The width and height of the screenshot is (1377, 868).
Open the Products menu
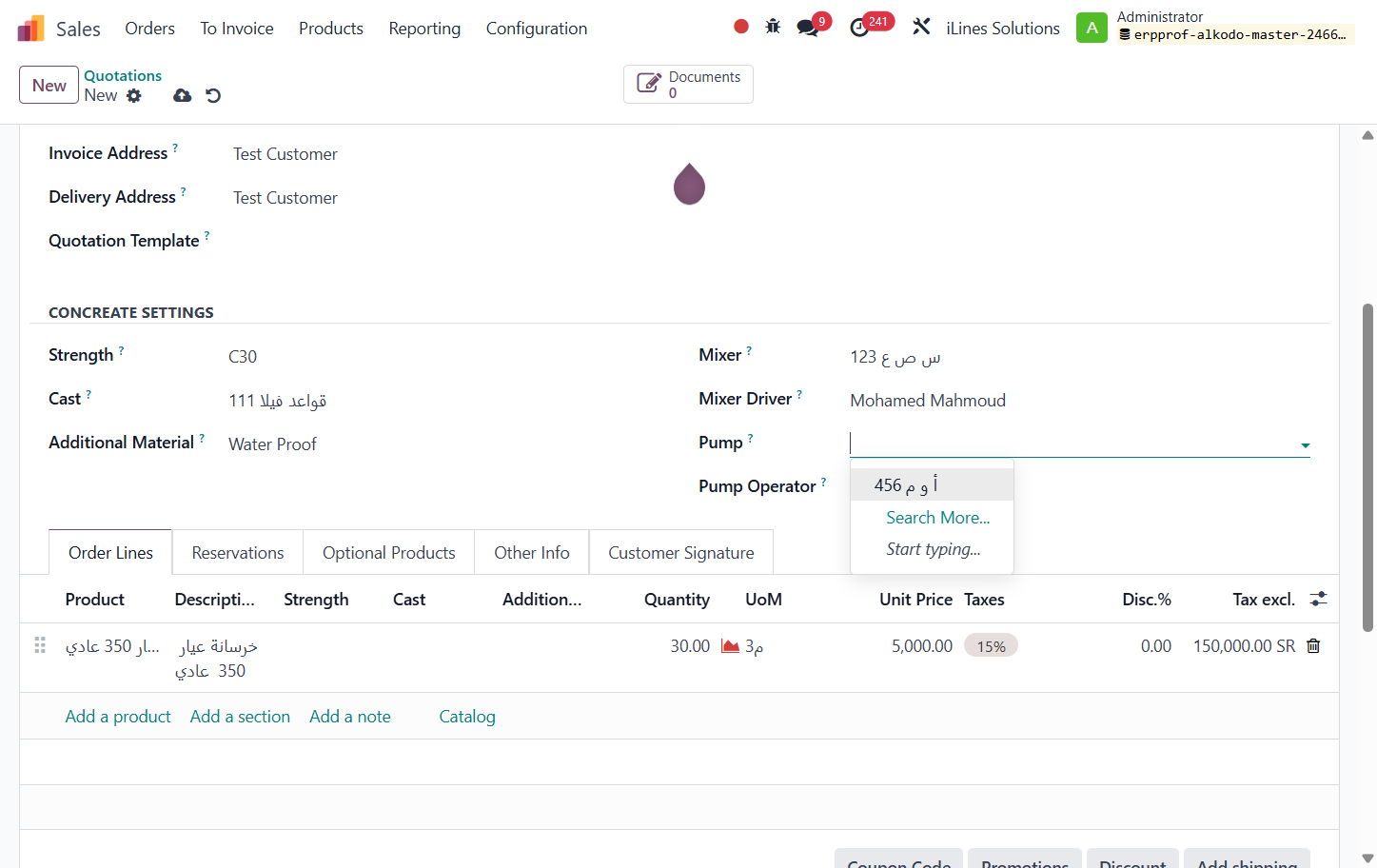(331, 29)
